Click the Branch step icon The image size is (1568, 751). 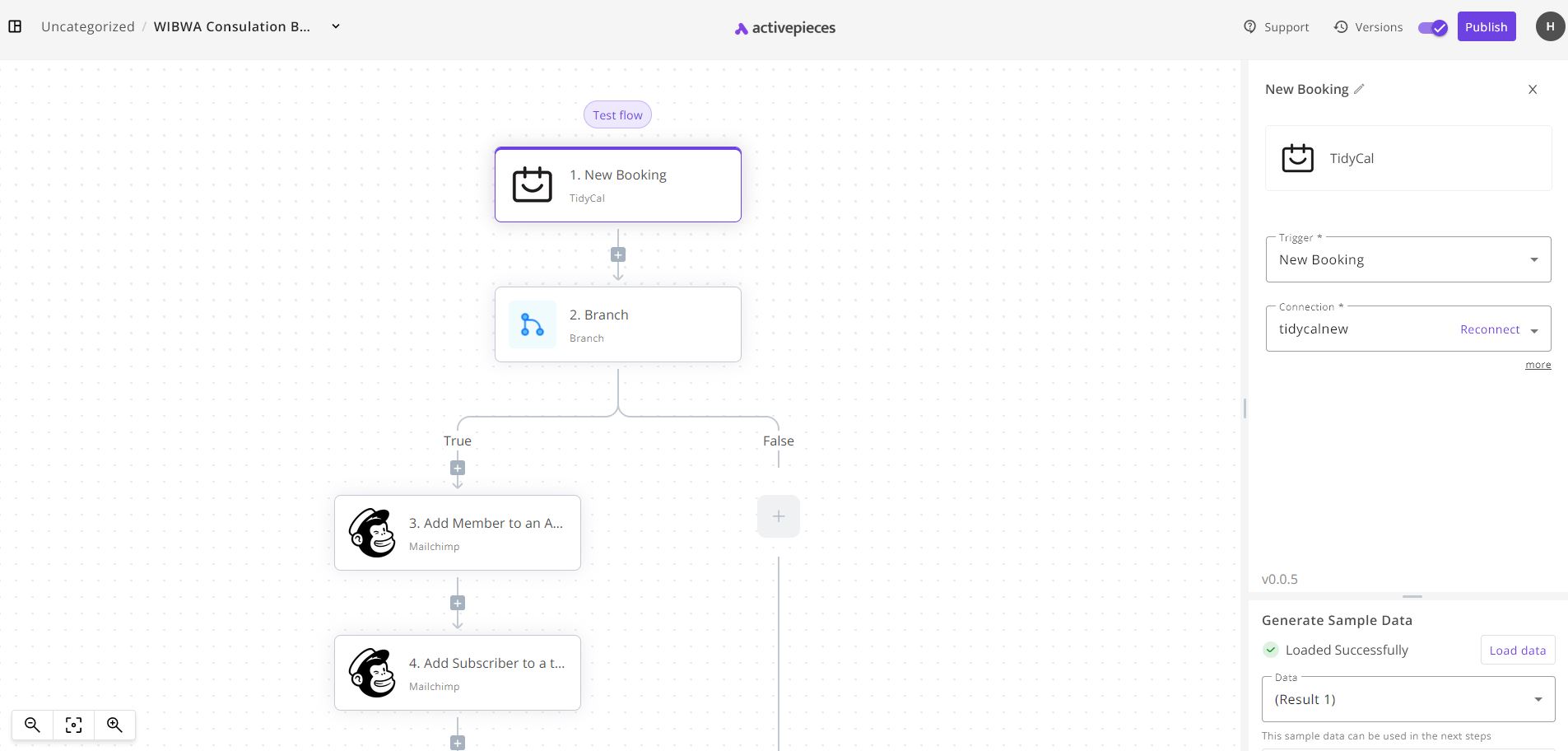coord(533,324)
